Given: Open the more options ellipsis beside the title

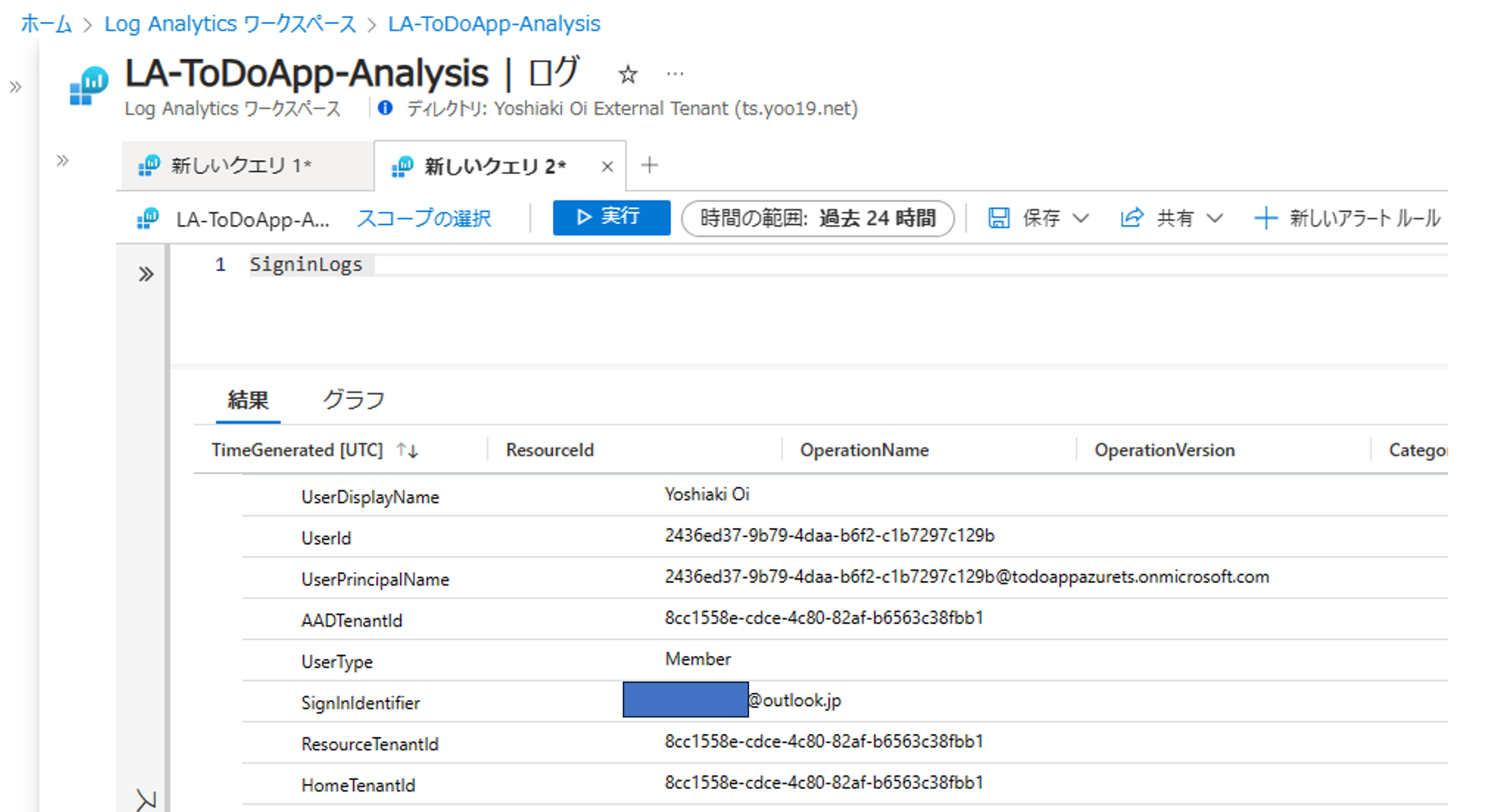Looking at the screenshot, I should [675, 74].
